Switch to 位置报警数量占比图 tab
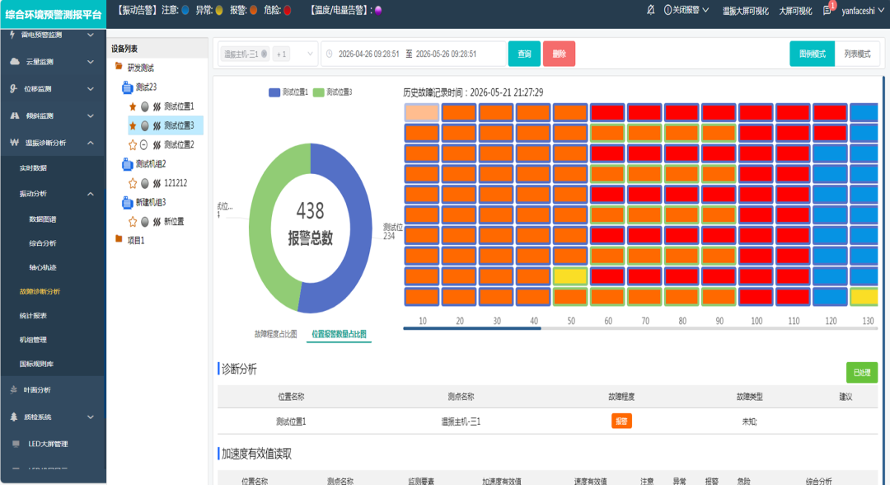 click(339, 334)
